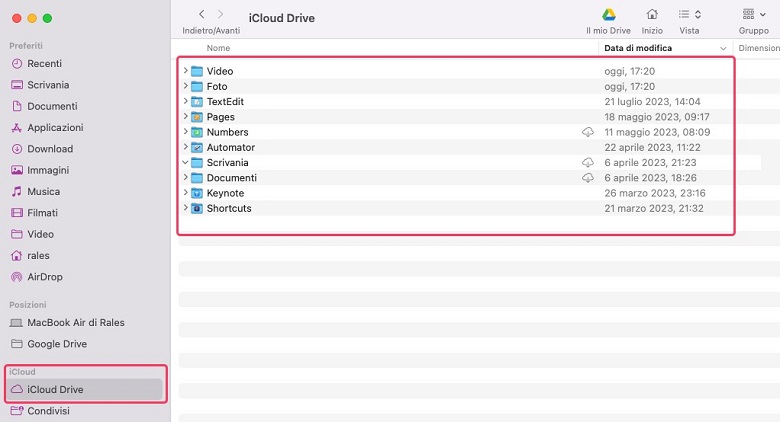Open Immagini in the sidebar
780x422 pixels.
point(40,171)
